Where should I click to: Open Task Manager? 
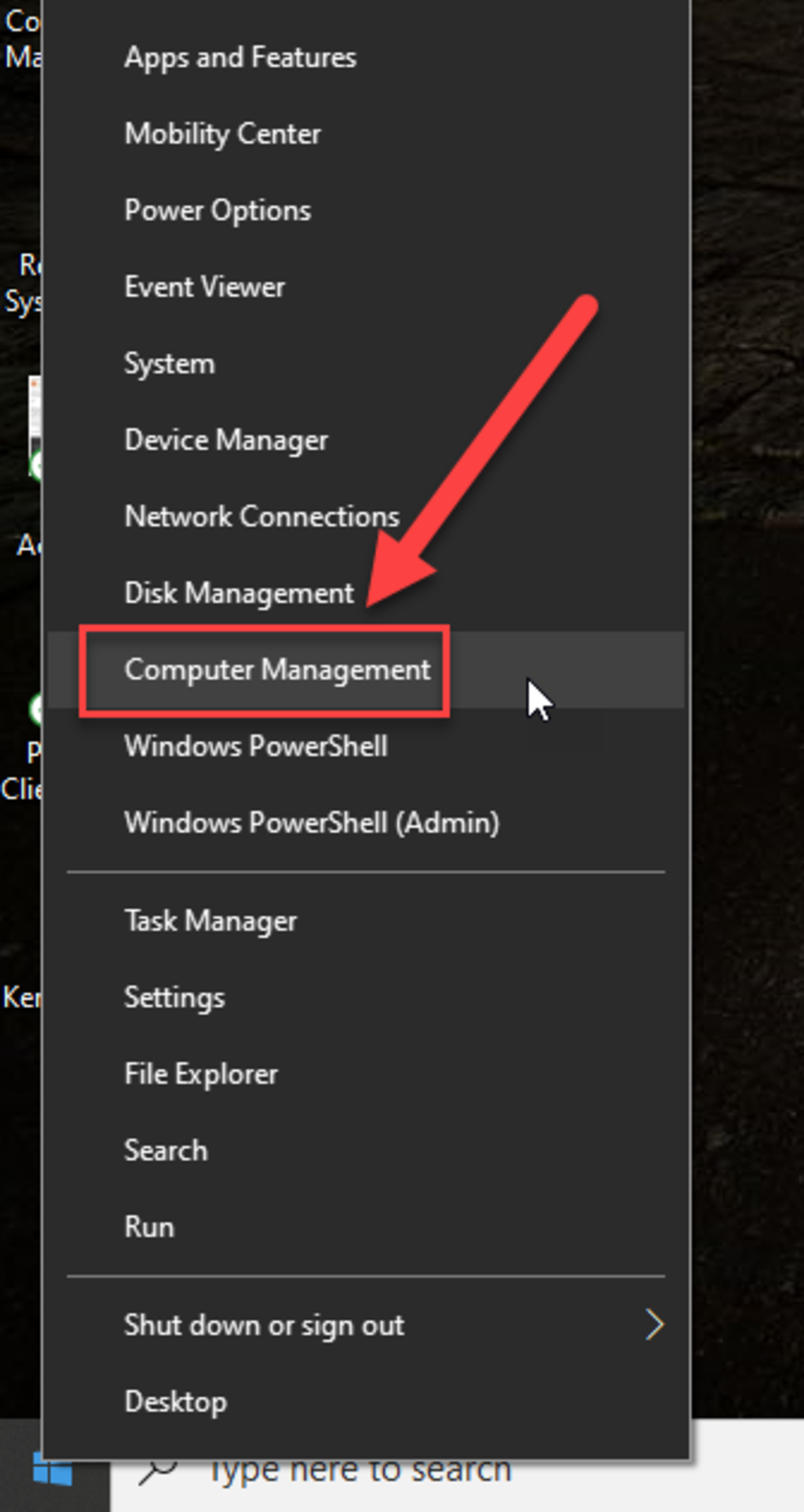coord(210,920)
